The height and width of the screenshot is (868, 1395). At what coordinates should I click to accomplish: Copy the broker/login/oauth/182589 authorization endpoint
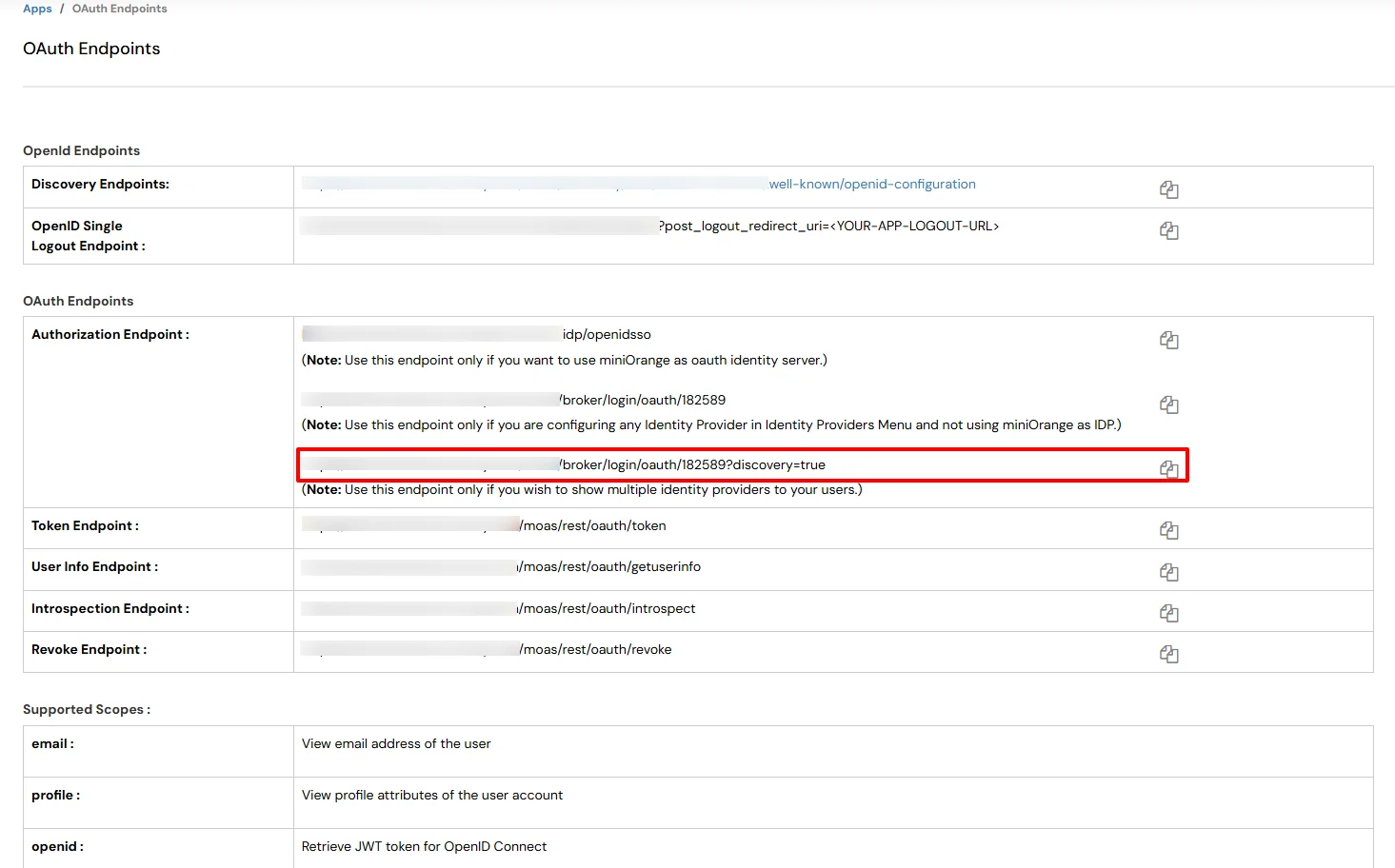tap(1169, 404)
